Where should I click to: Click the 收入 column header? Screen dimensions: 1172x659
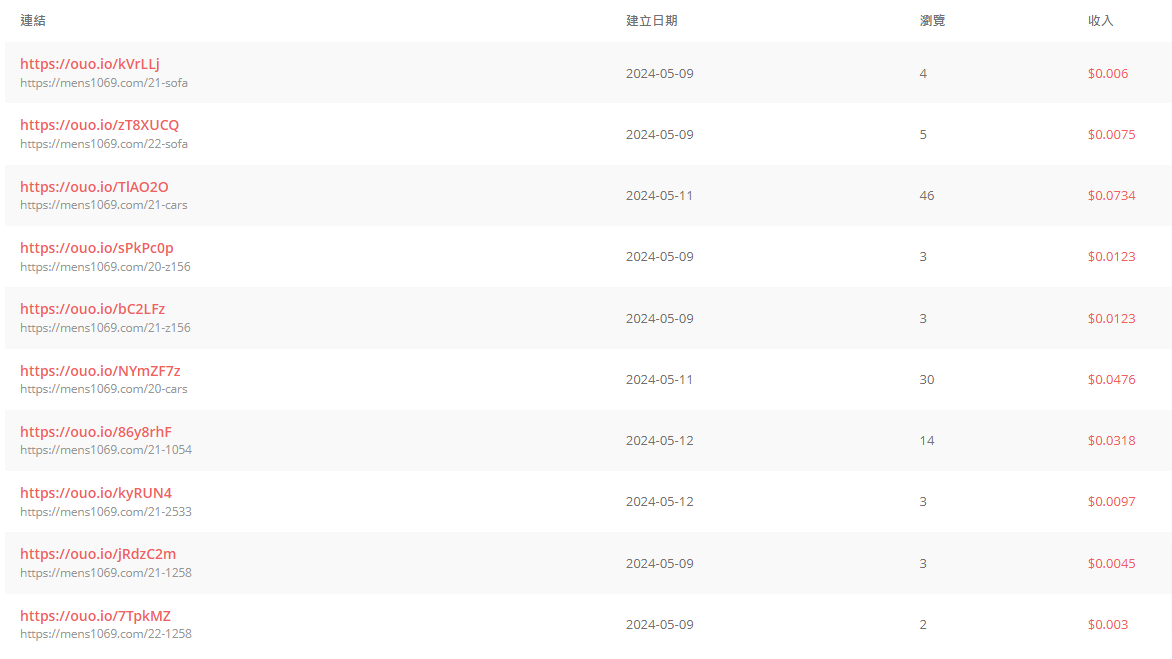click(1100, 21)
